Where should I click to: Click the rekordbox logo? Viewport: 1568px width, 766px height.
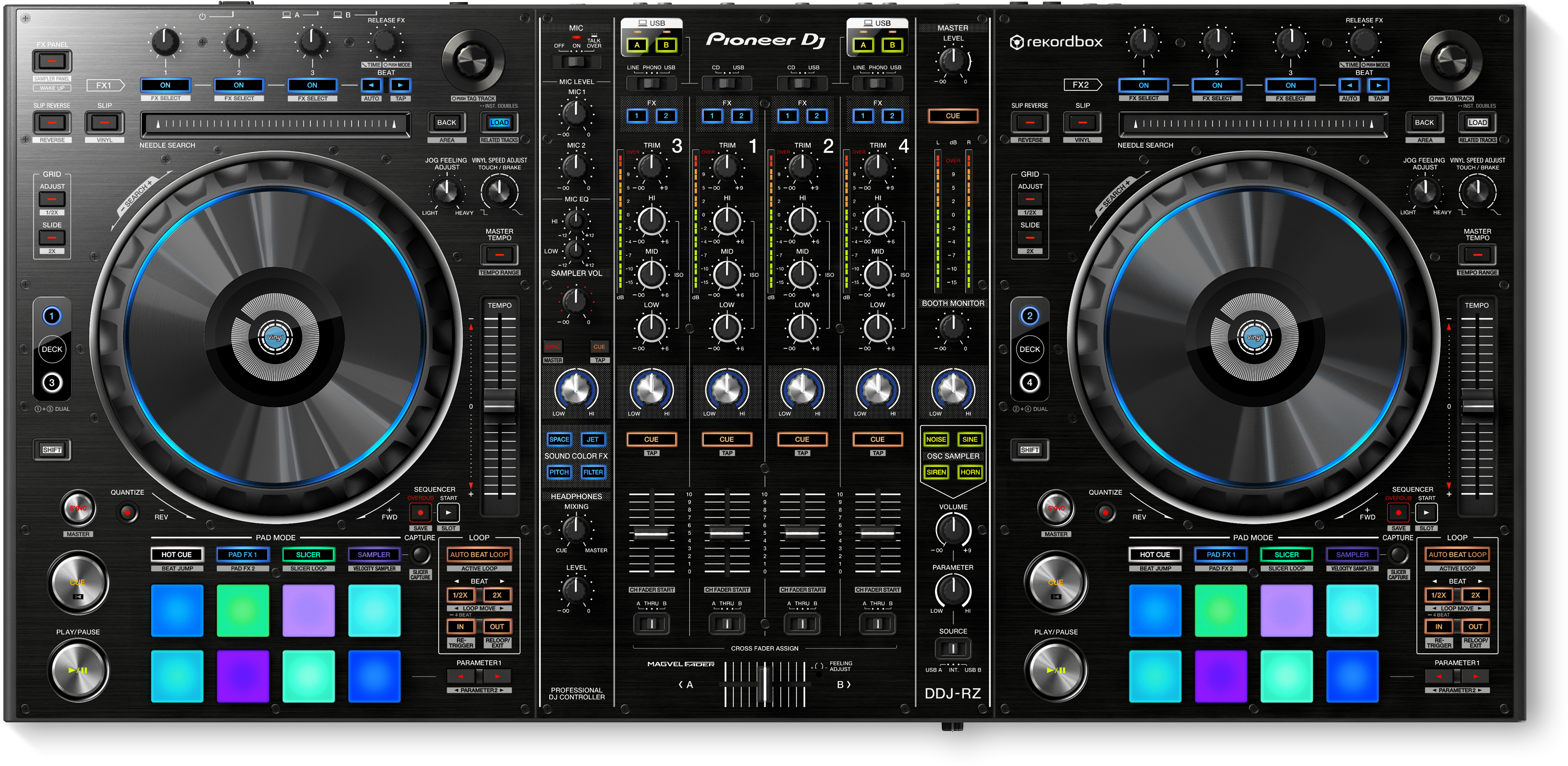(1056, 42)
